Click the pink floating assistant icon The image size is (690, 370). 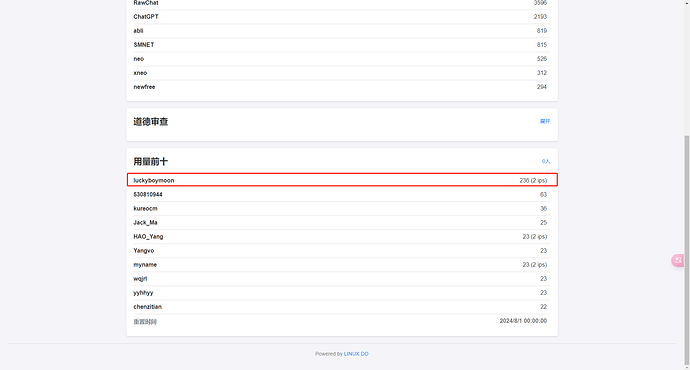[678, 260]
